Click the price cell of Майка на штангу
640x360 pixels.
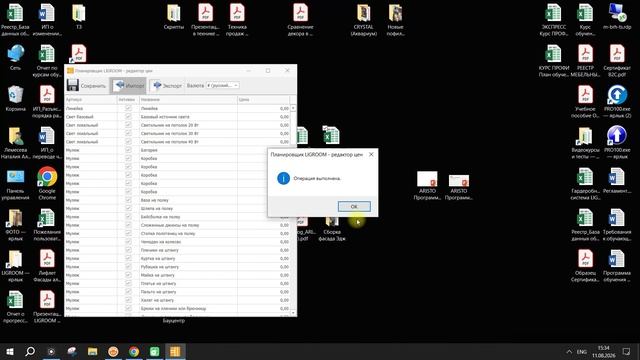[263, 275]
